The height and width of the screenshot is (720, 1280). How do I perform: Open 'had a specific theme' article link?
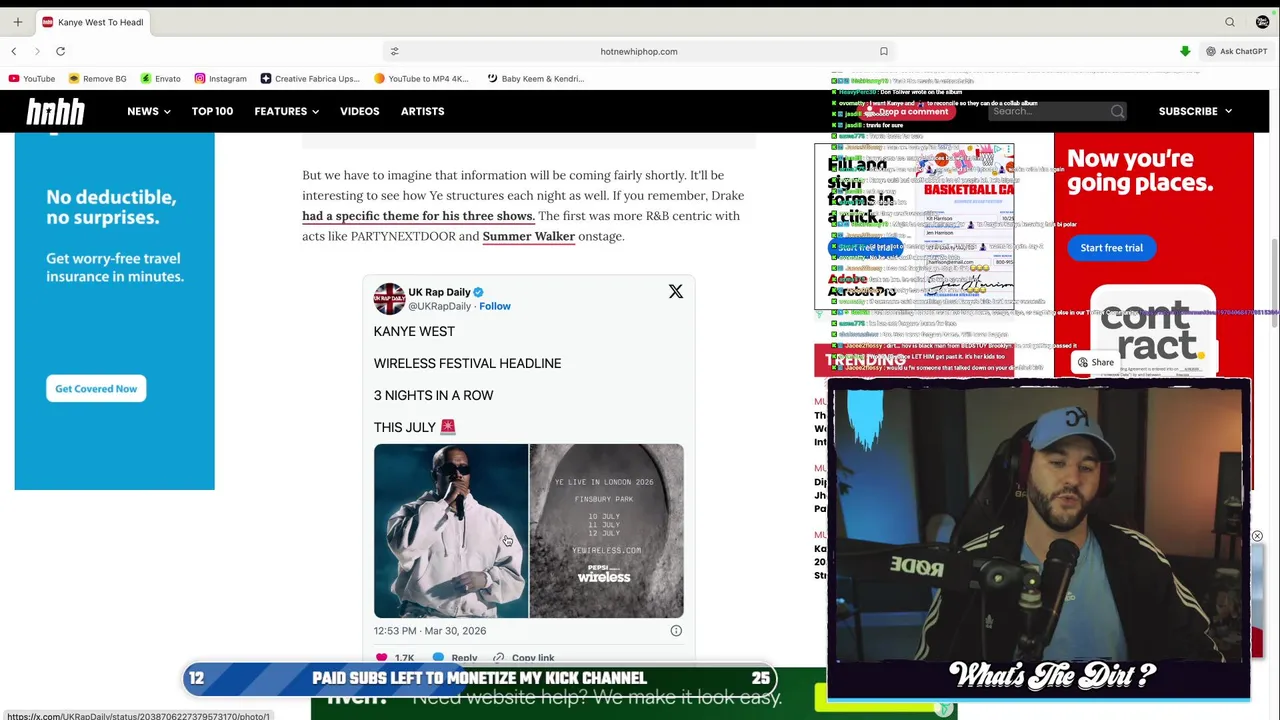point(417,216)
